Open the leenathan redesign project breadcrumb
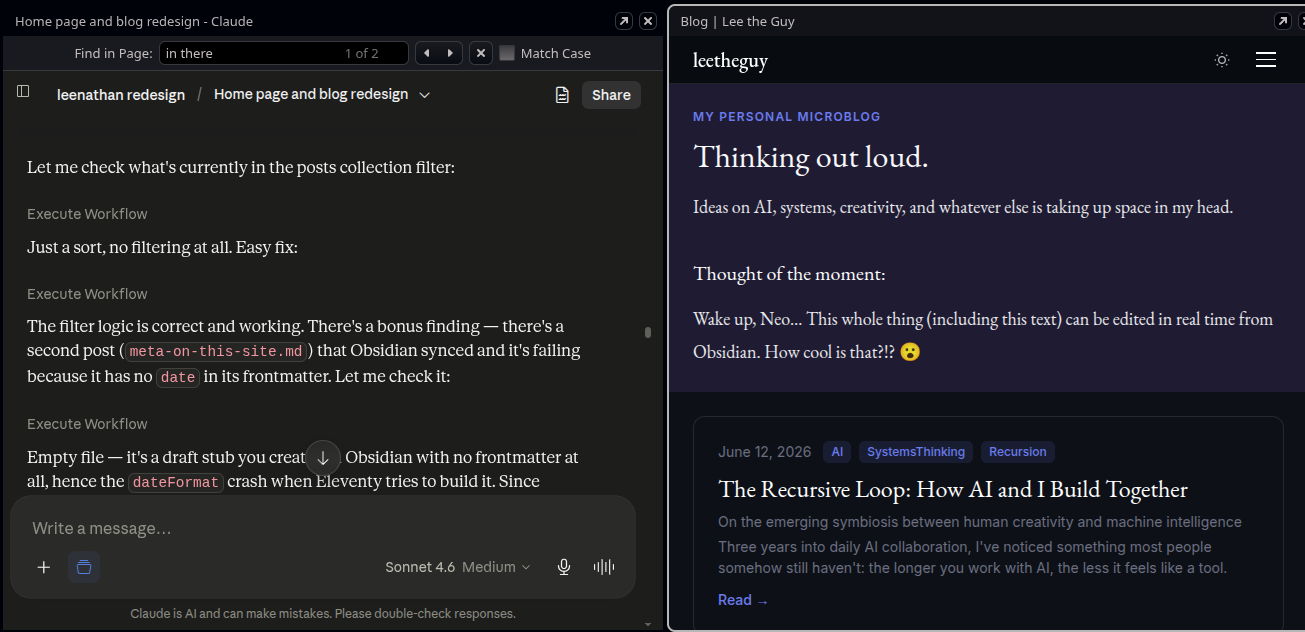Image resolution: width=1305 pixels, height=632 pixels. point(121,95)
